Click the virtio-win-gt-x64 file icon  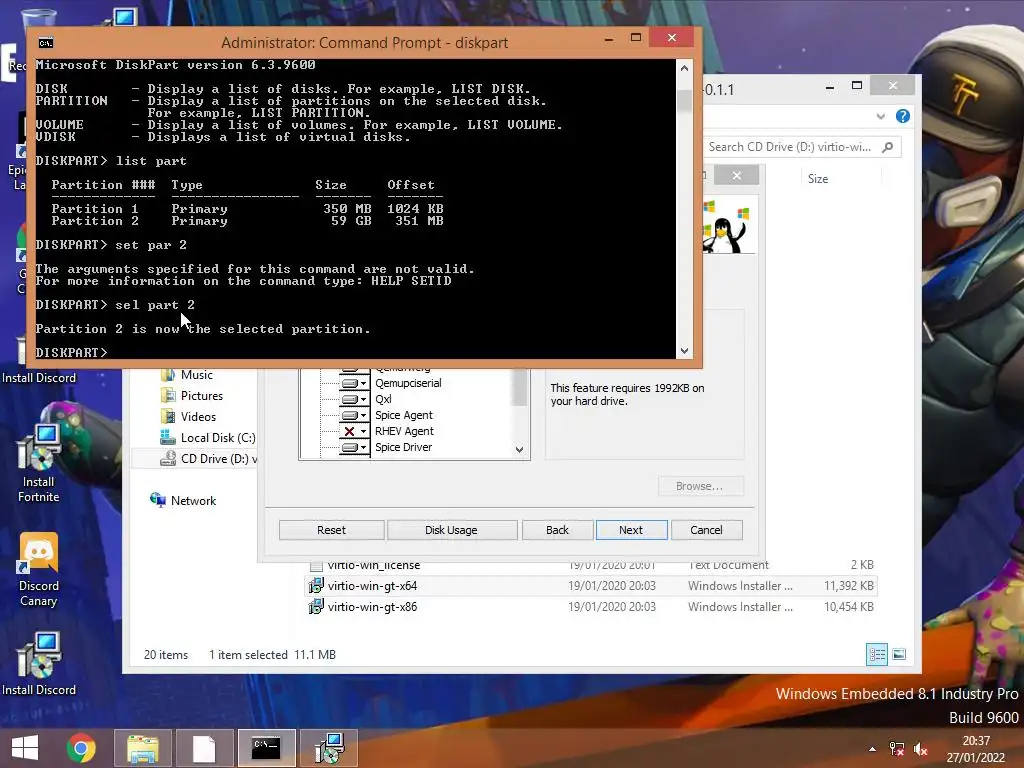click(x=315, y=586)
